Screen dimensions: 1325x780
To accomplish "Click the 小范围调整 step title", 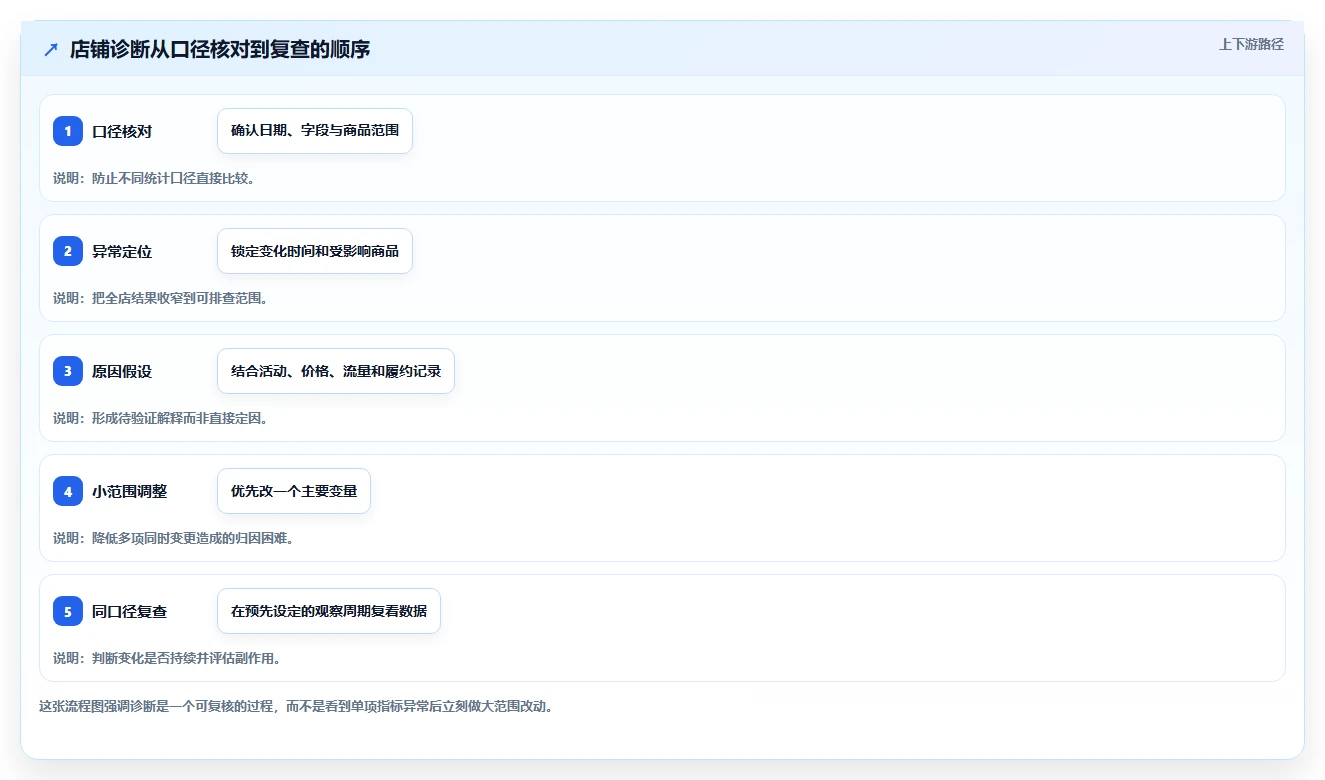I will [130, 492].
